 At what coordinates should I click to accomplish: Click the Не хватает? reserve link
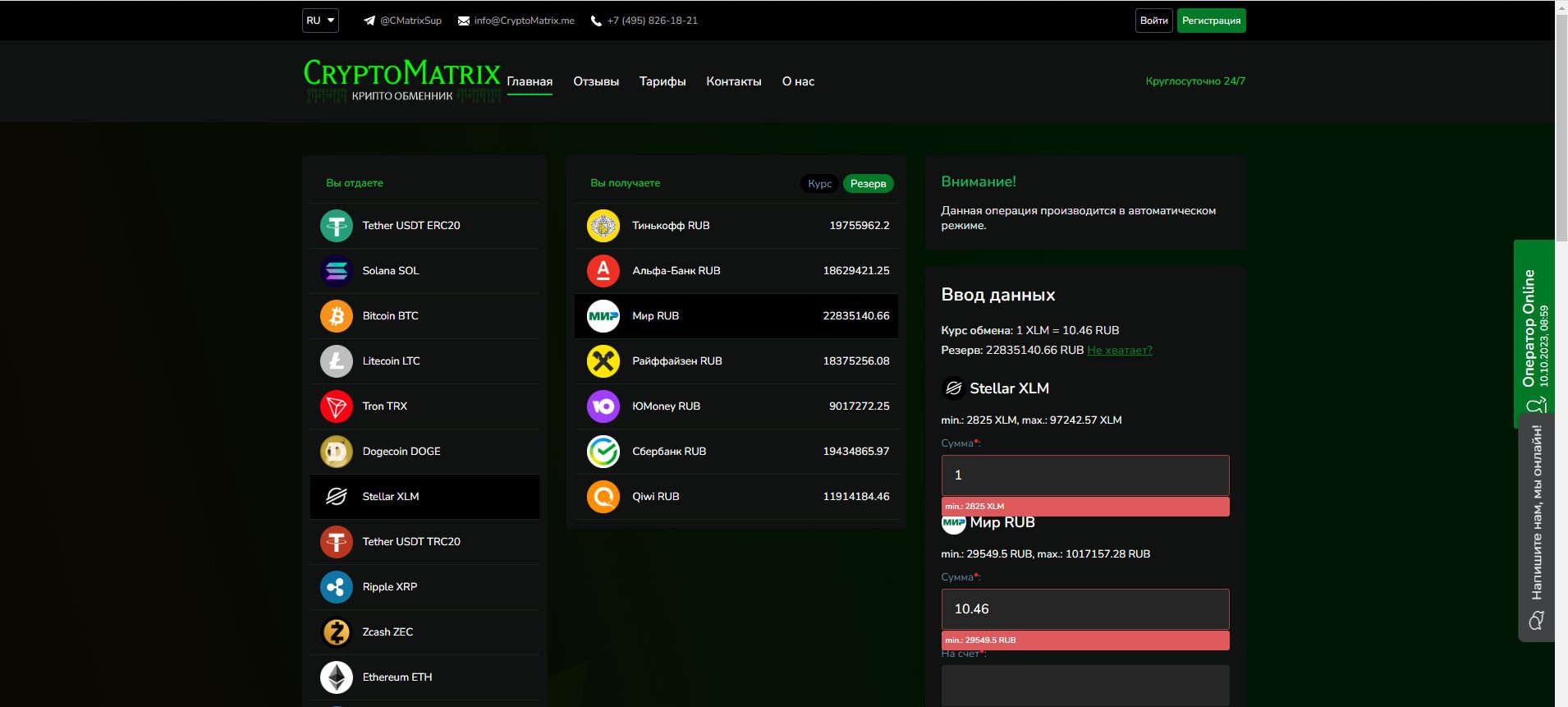point(1120,350)
